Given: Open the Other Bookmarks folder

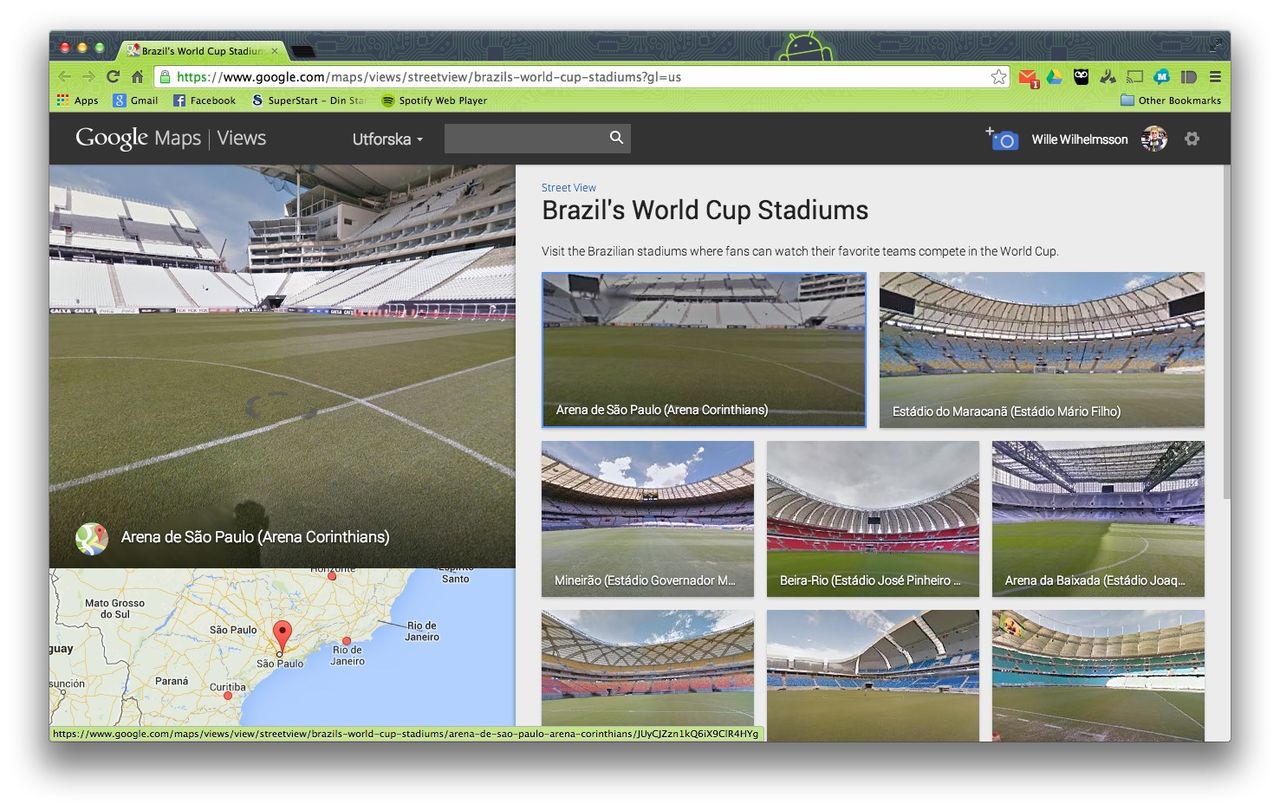Looking at the screenshot, I should click(1171, 100).
